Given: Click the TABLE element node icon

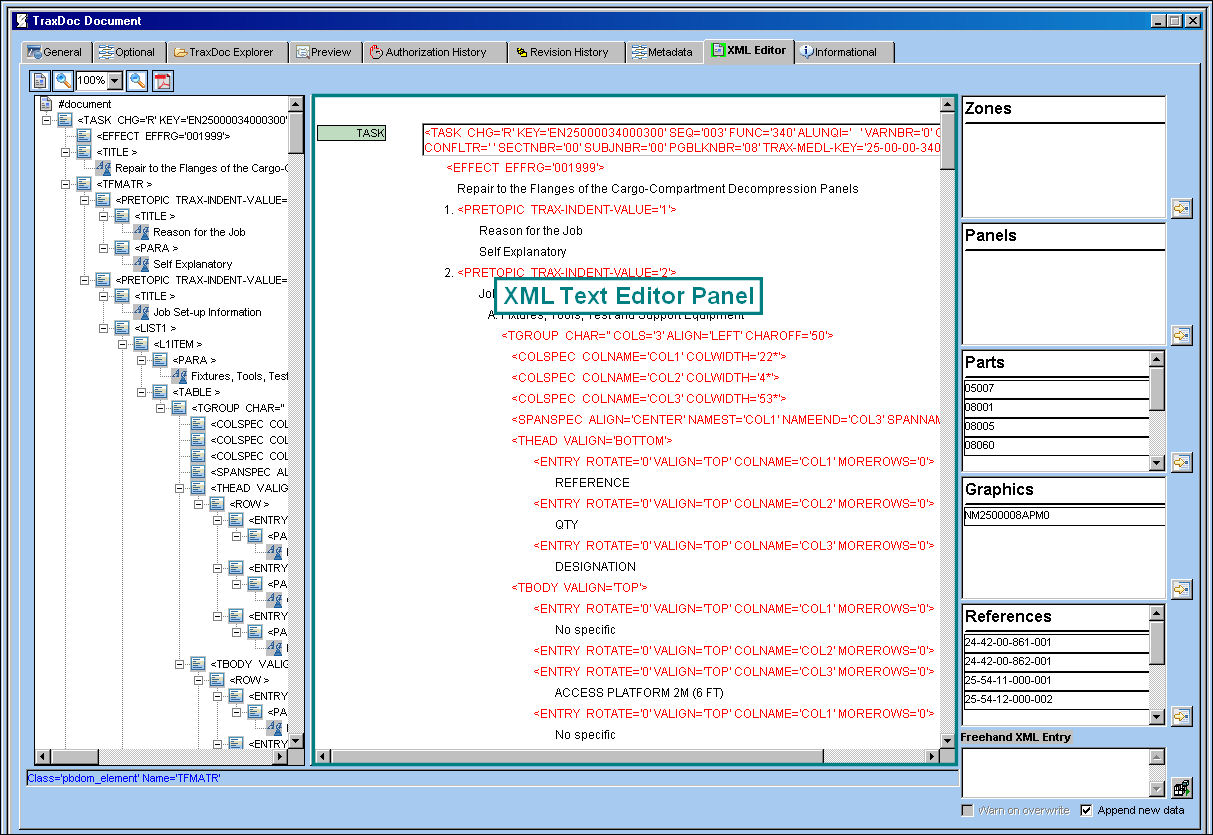Looking at the screenshot, I should click(160, 392).
